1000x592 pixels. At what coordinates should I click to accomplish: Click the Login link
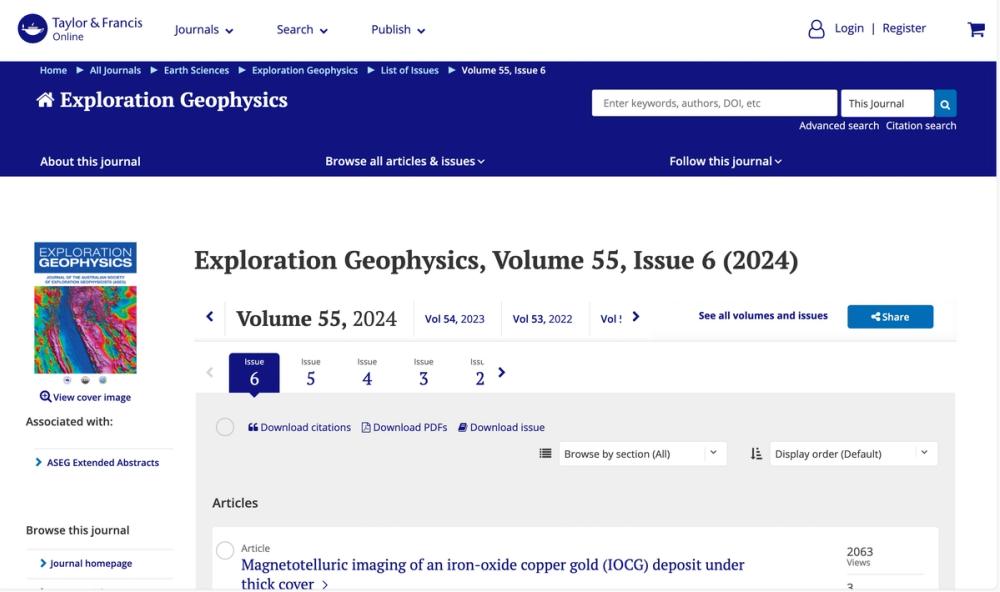coord(849,28)
